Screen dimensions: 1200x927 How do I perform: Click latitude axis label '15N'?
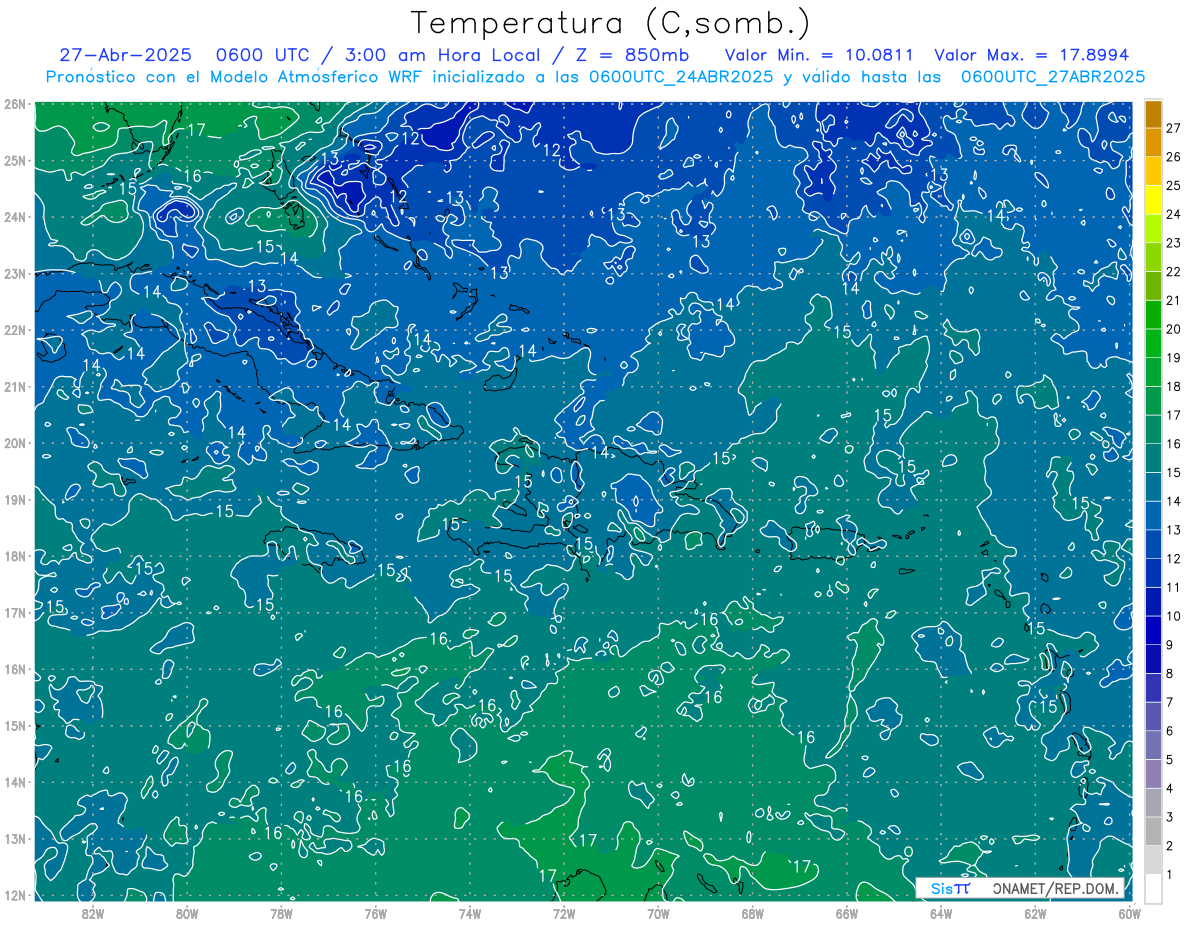16,726
